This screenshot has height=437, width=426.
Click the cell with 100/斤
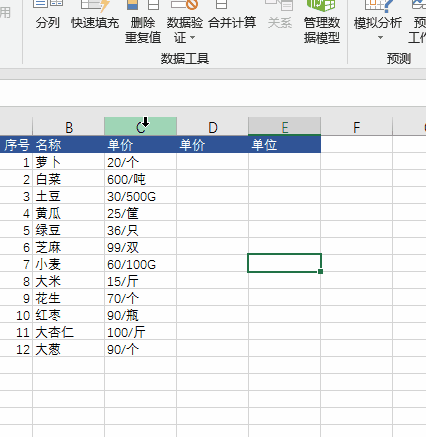tap(140, 332)
